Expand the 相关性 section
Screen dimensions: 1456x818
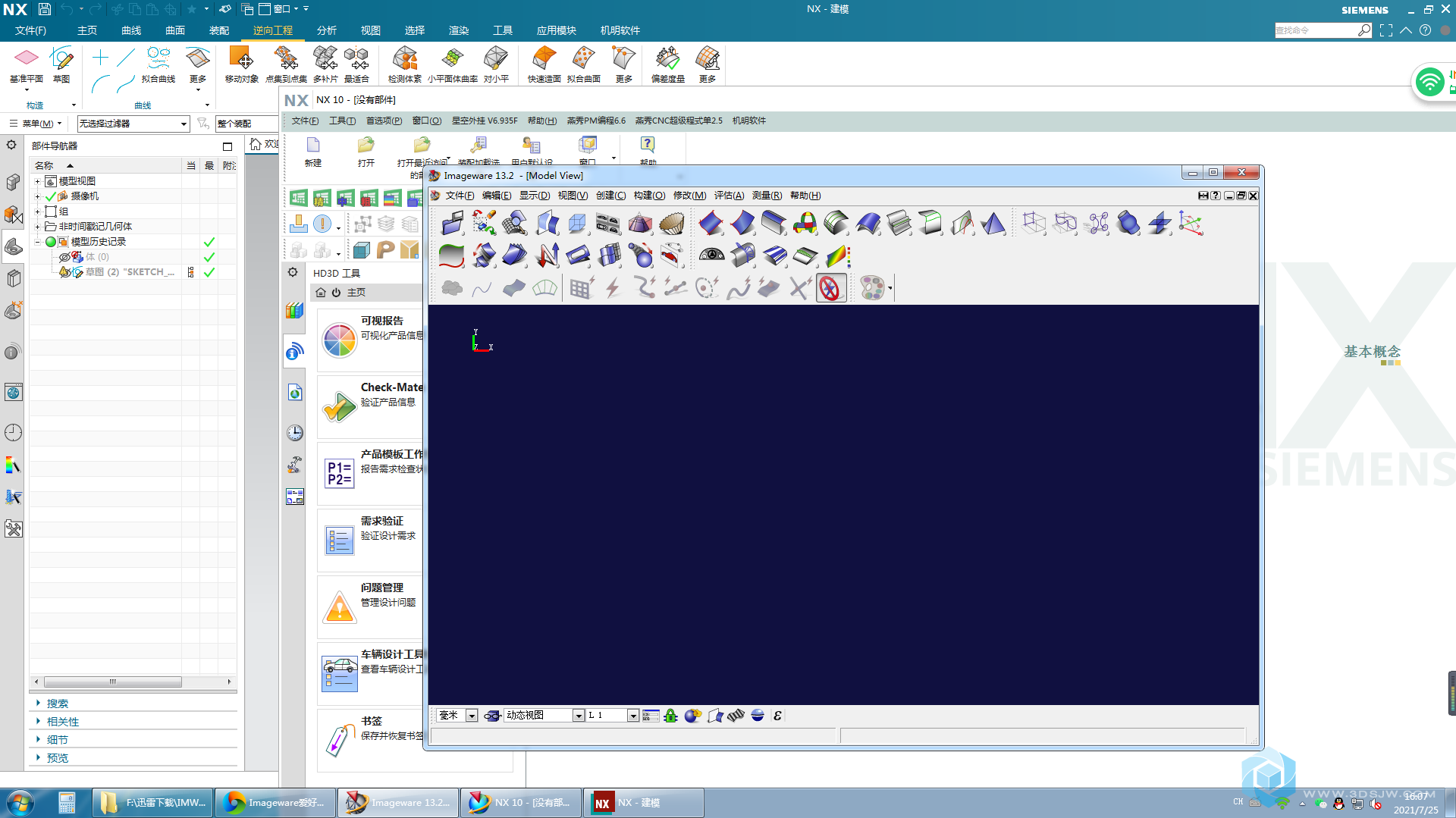38,722
